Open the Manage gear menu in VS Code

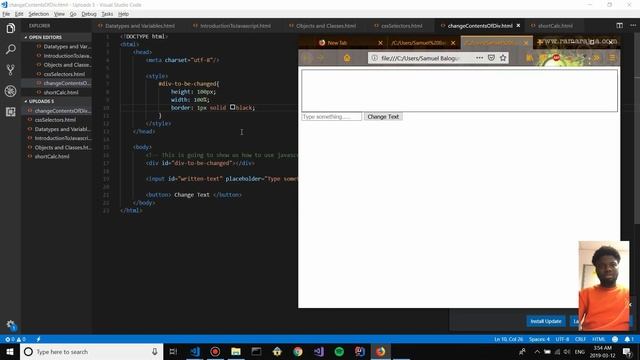click(x=11, y=325)
